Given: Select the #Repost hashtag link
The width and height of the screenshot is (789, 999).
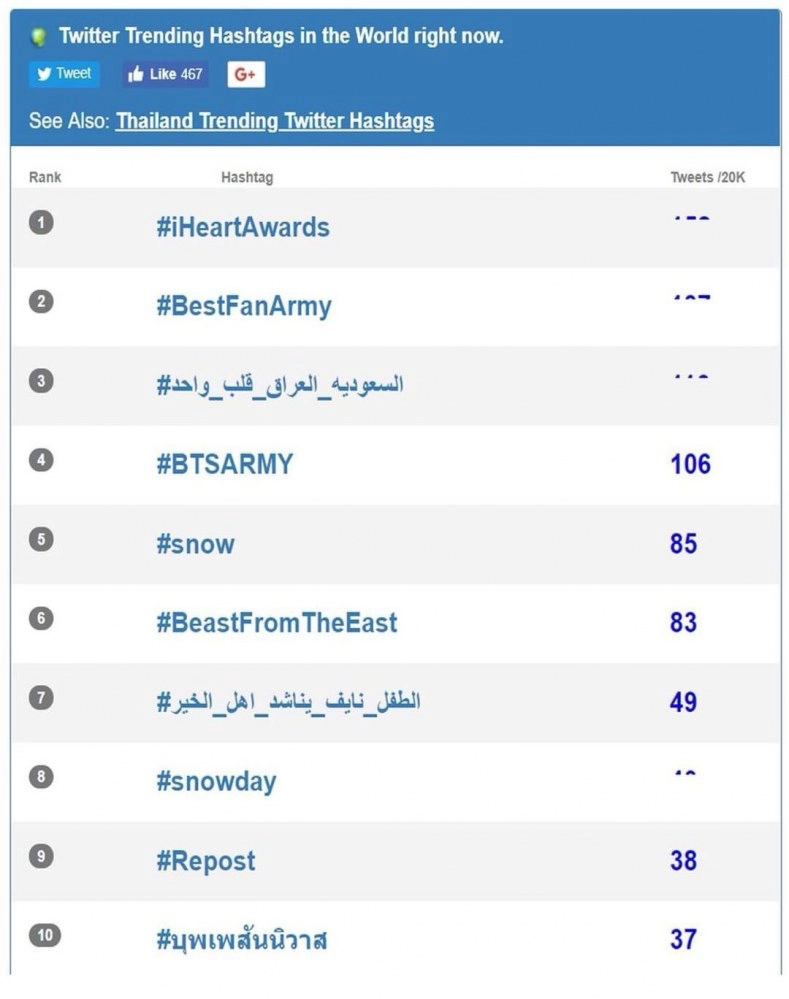Looking at the screenshot, I should tap(205, 861).
